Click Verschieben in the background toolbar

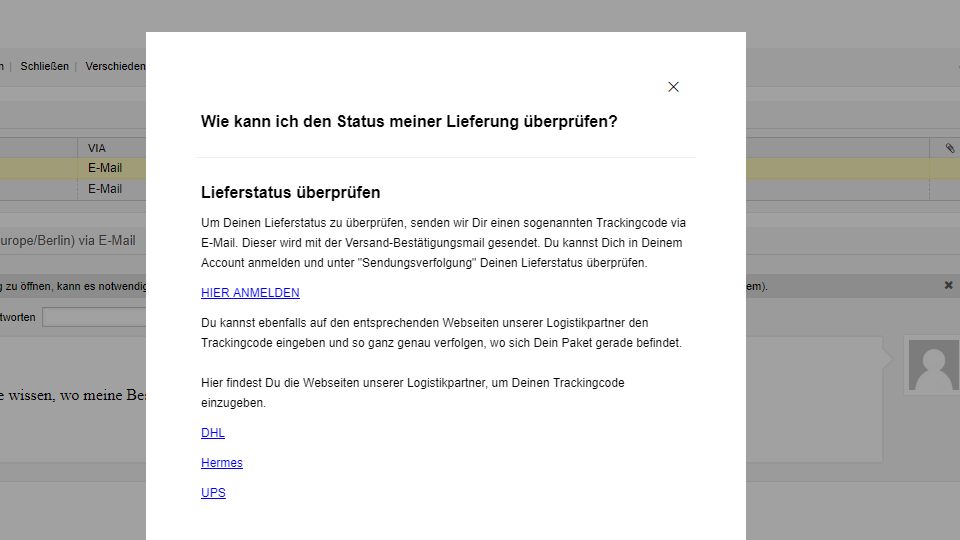click(x=115, y=66)
